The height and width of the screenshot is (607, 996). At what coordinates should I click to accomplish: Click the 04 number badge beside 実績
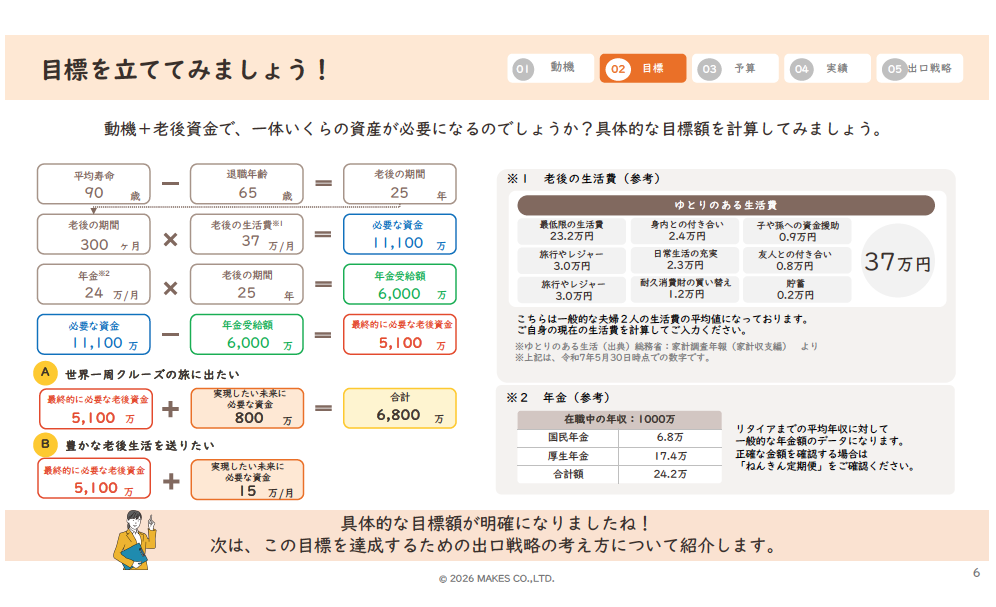801,69
